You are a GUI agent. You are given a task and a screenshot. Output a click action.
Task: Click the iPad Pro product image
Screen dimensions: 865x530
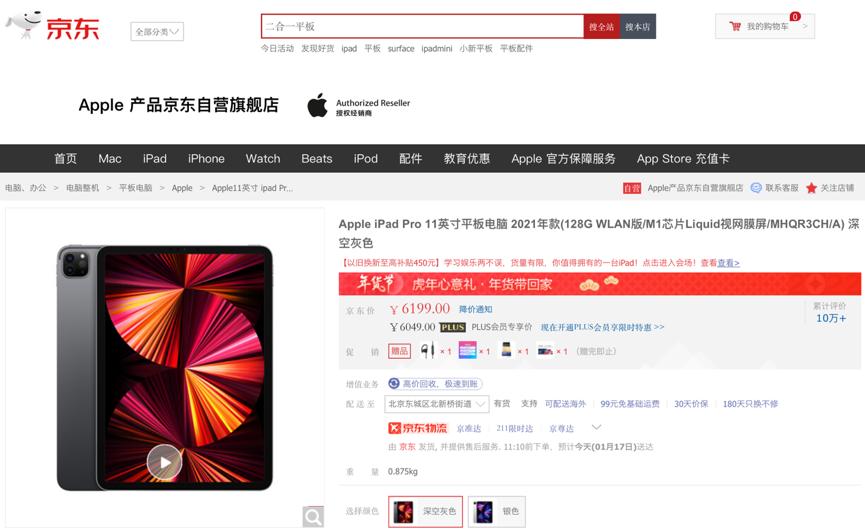tap(164, 367)
